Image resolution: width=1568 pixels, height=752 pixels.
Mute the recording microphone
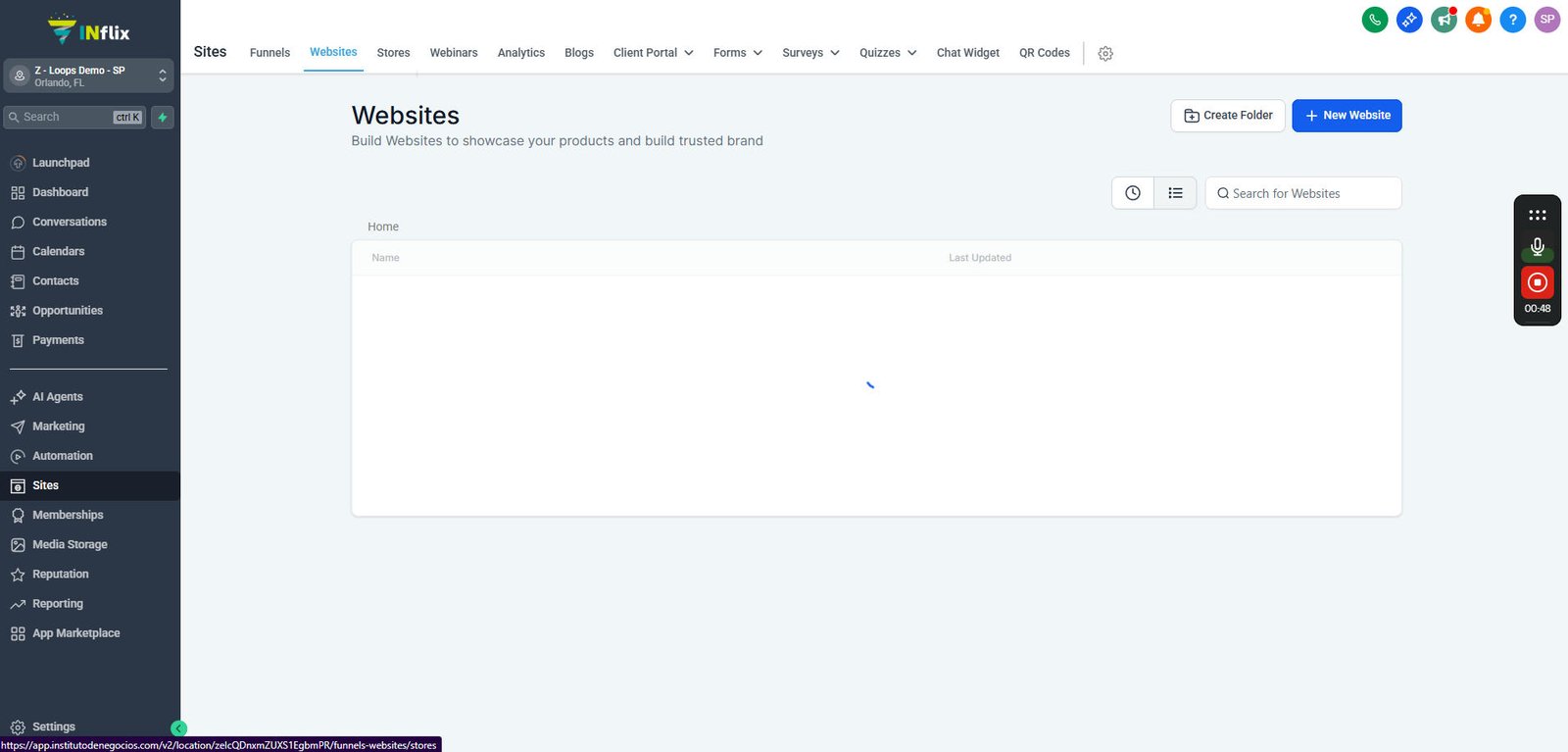click(1538, 247)
